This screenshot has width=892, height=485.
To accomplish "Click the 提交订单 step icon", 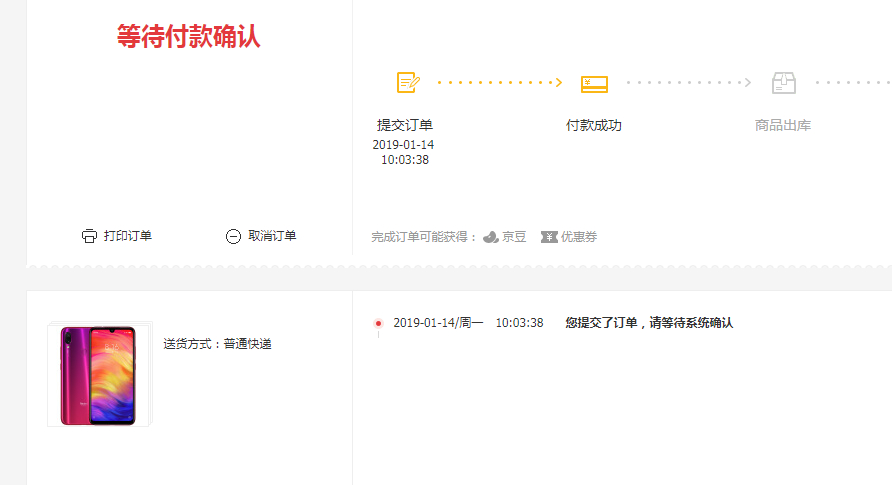I will coord(408,82).
